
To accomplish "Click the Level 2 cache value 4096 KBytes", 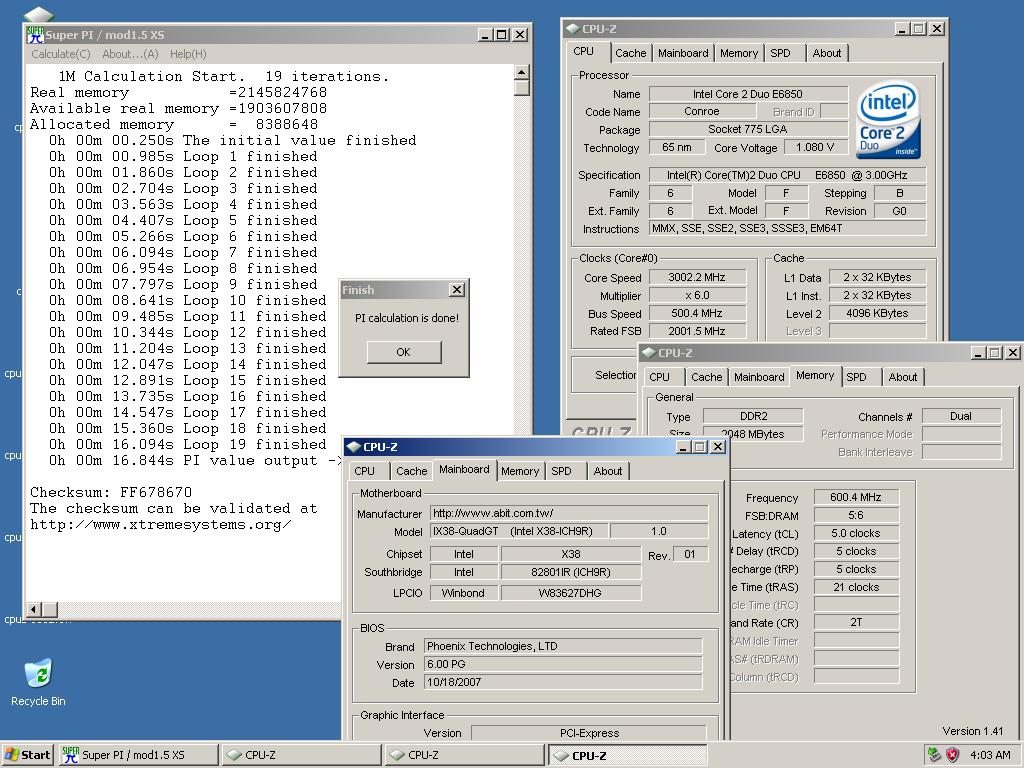I will click(x=877, y=313).
